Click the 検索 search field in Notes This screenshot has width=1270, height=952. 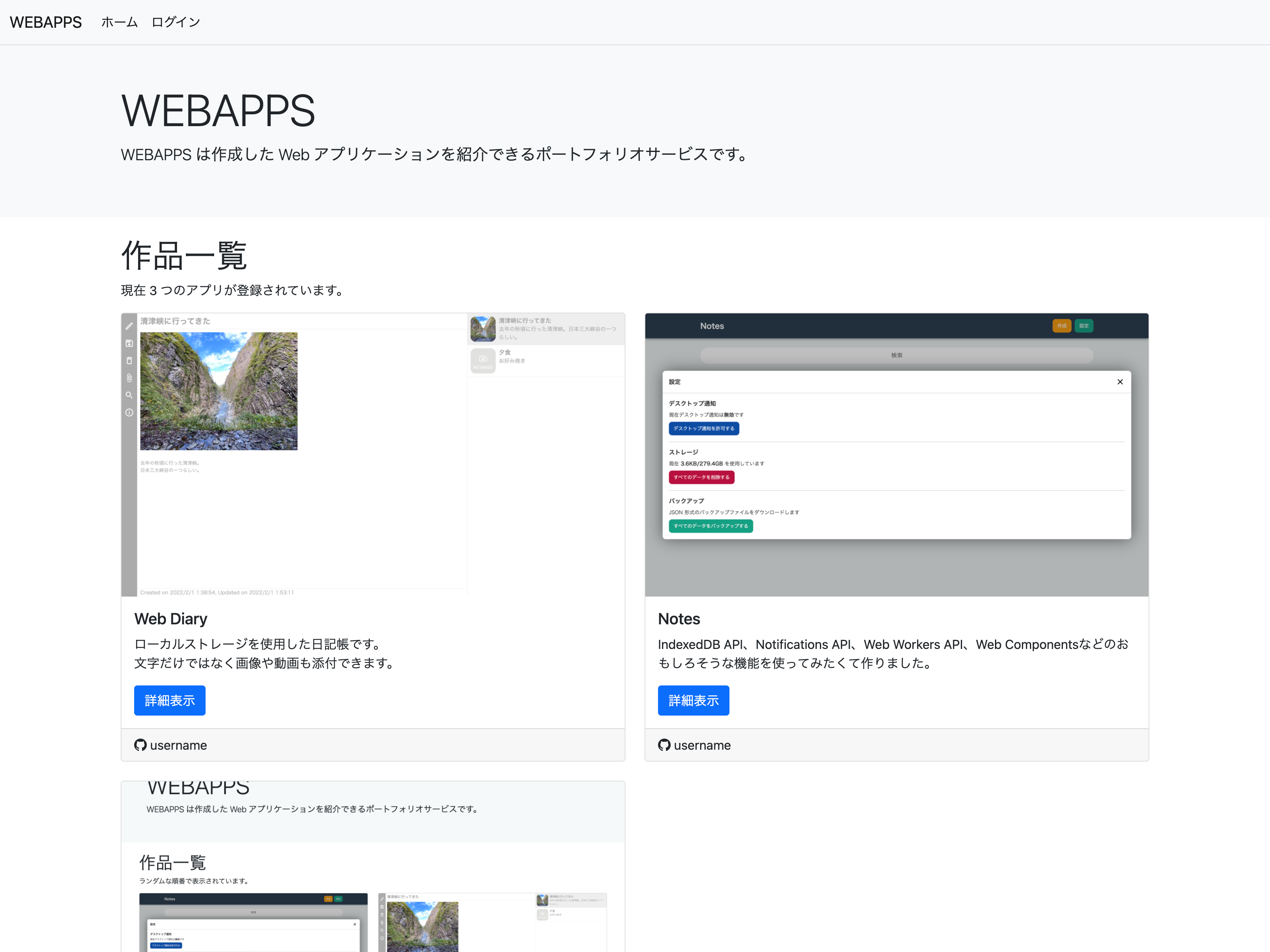(x=896, y=355)
